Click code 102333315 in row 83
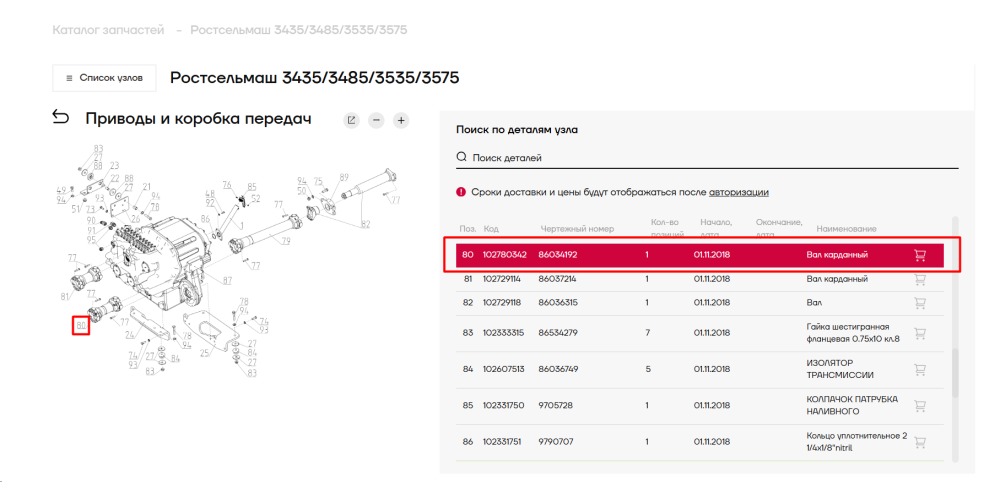Screen dimensions: 1000x482 click(504, 333)
